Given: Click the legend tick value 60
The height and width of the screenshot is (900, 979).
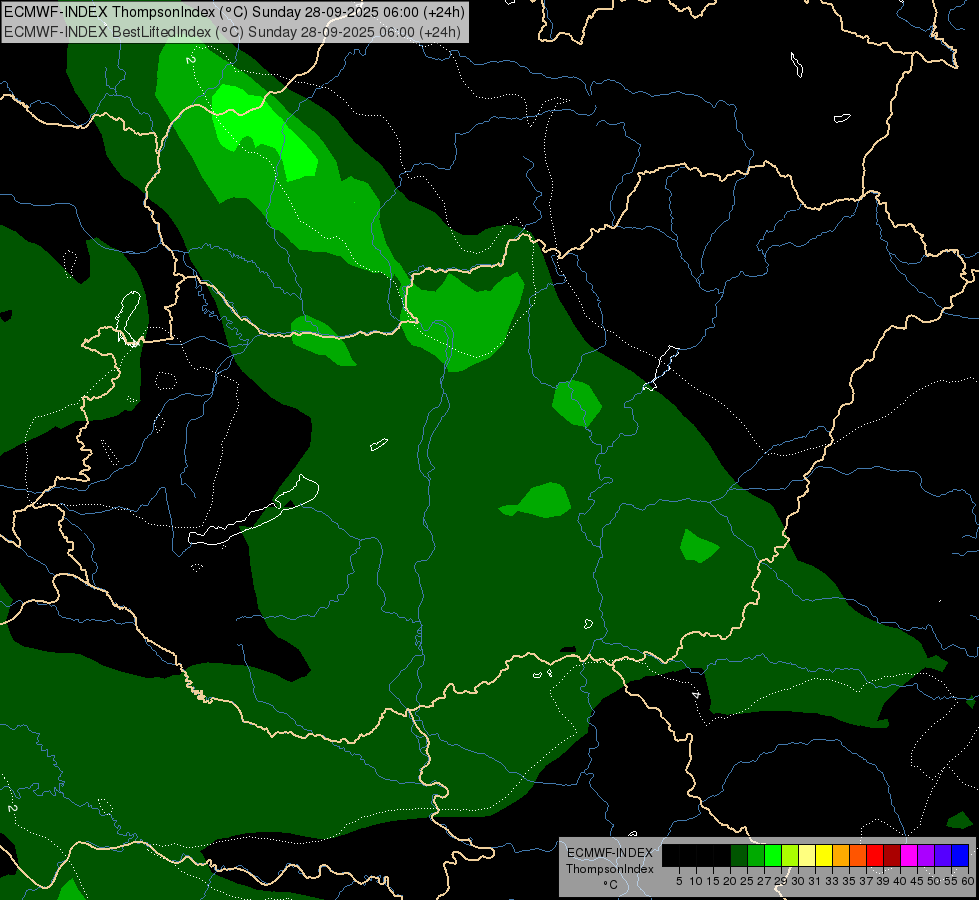Looking at the screenshot, I should pyautogui.click(x=968, y=881).
